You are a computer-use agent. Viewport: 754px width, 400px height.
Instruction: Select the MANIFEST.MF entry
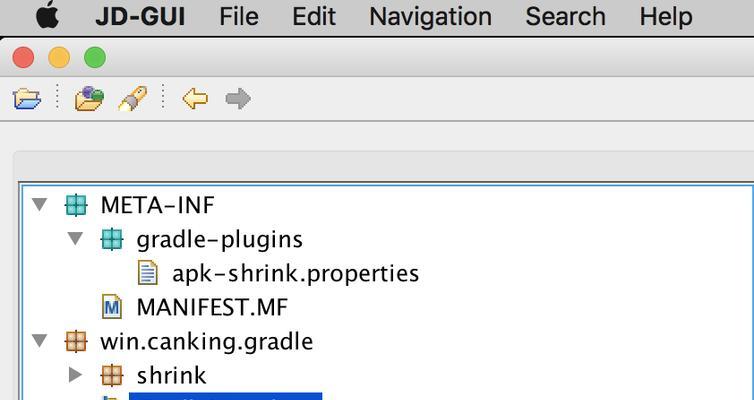coord(212,307)
